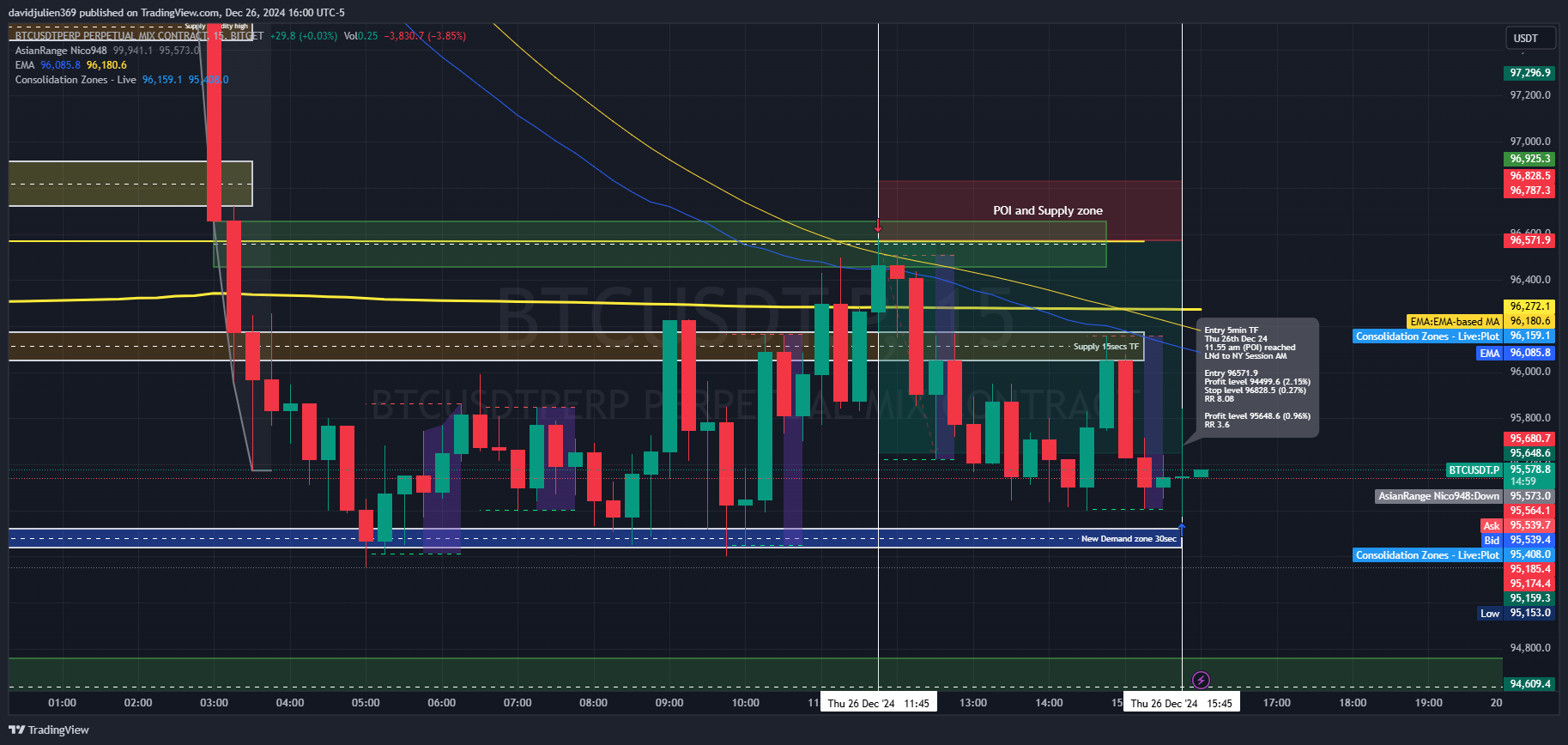Click the red 96,571.9 entry price label

click(1531, 240)
